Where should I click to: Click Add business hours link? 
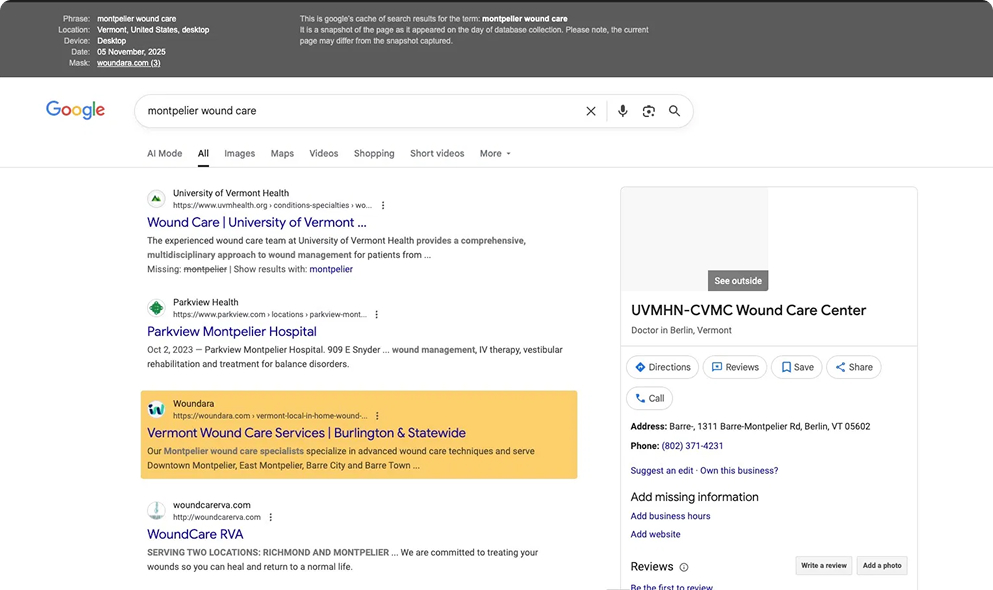click(670, 516)
